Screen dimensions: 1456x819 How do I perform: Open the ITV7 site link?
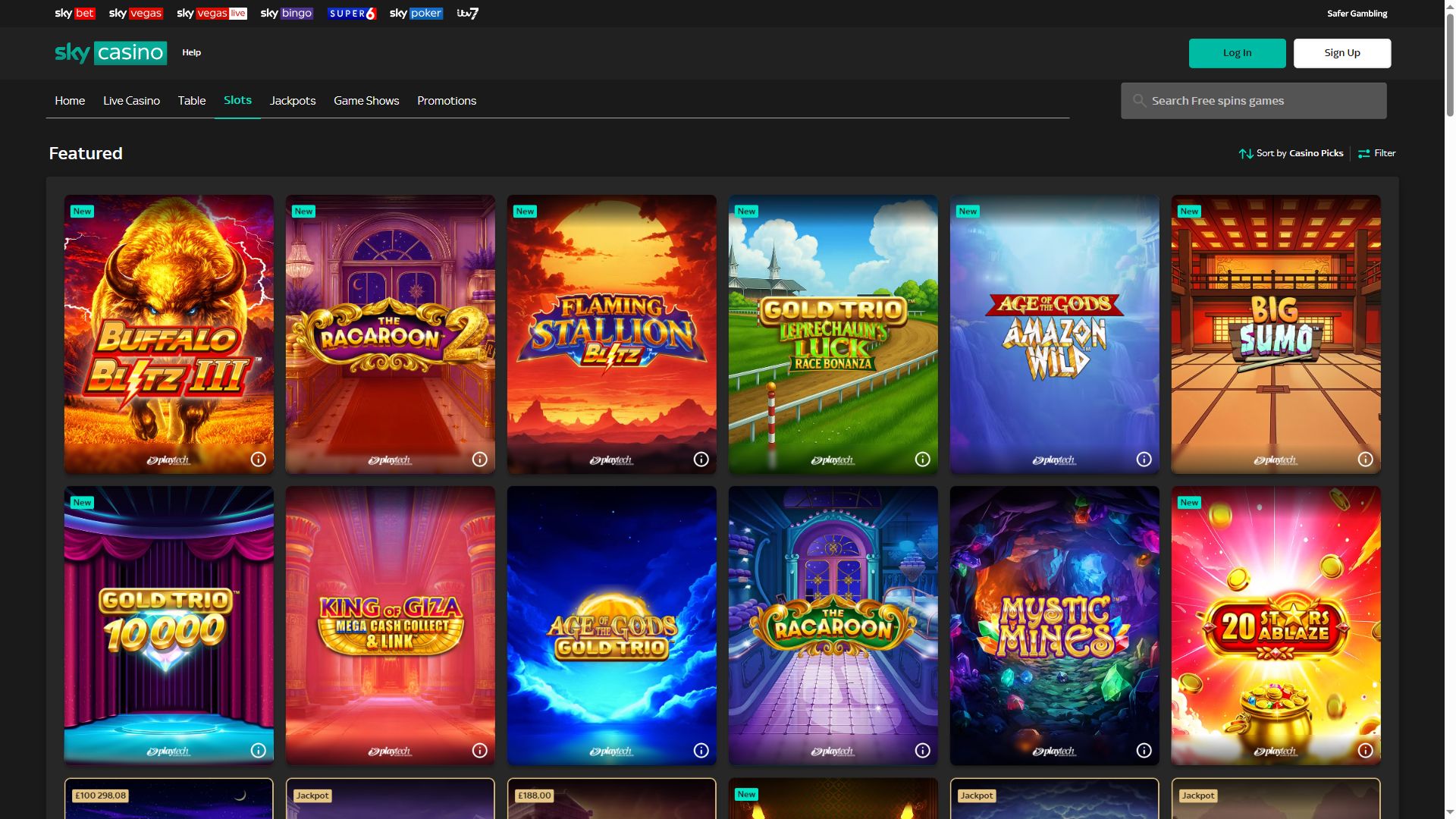point(468,14)
